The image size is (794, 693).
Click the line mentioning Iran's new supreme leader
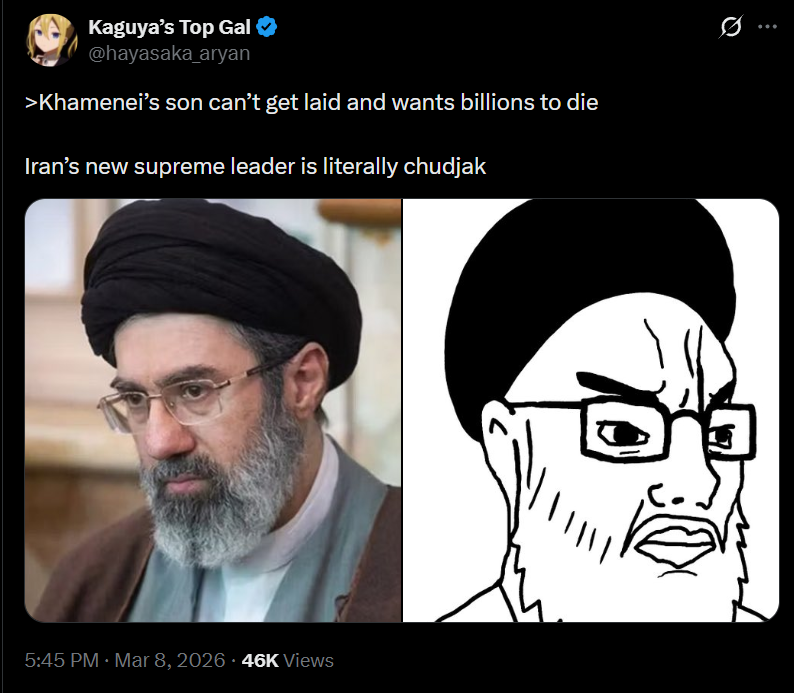coord(255,167)
